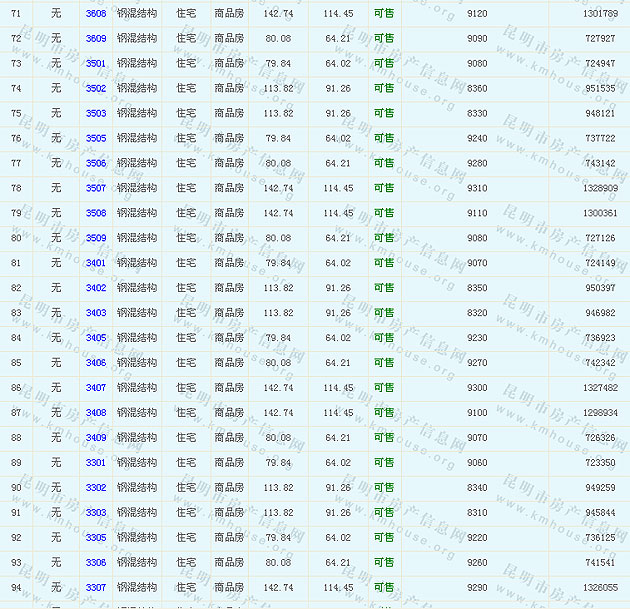630x609 pixels.
Task: Click the 3403 room number
Action: 96,313
